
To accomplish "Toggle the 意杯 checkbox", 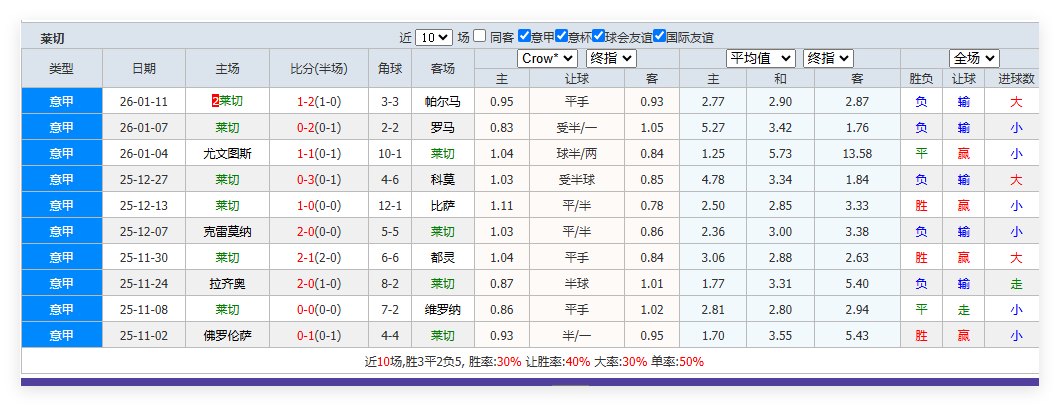I will click(562, 36).
